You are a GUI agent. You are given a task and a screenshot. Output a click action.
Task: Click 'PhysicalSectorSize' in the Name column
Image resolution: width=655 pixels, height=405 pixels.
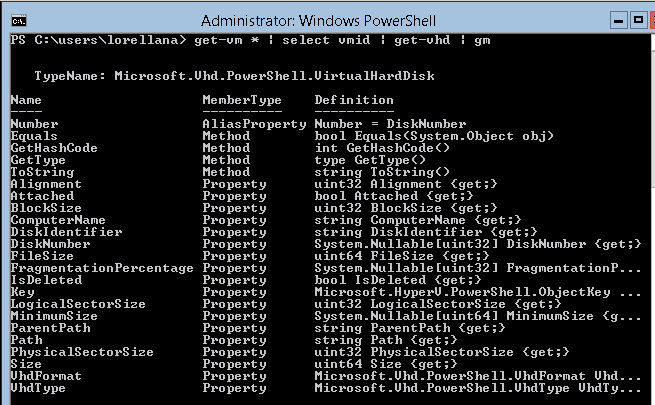[x=82, y=352]
